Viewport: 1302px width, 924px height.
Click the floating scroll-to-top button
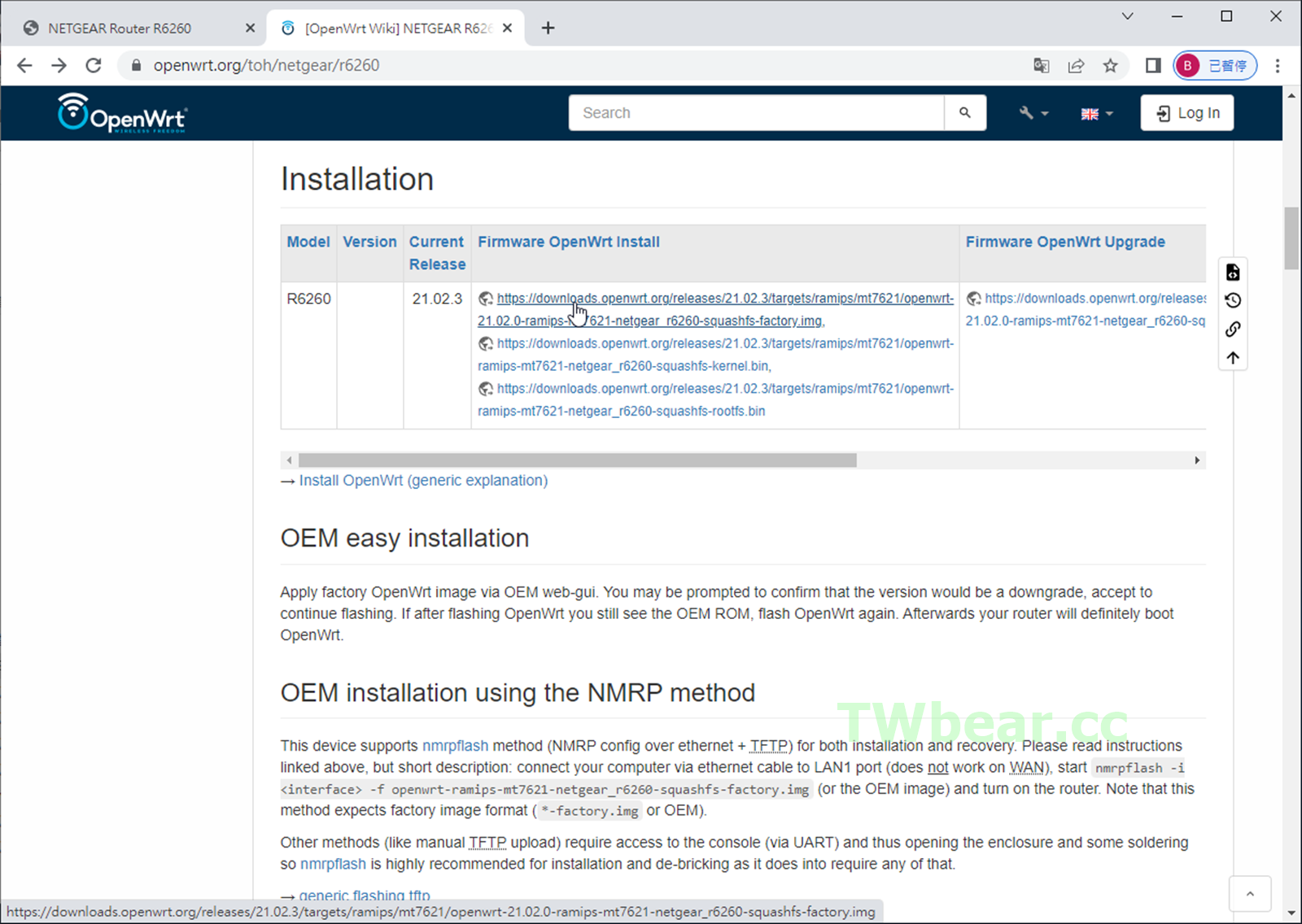tap(1250, 894)
